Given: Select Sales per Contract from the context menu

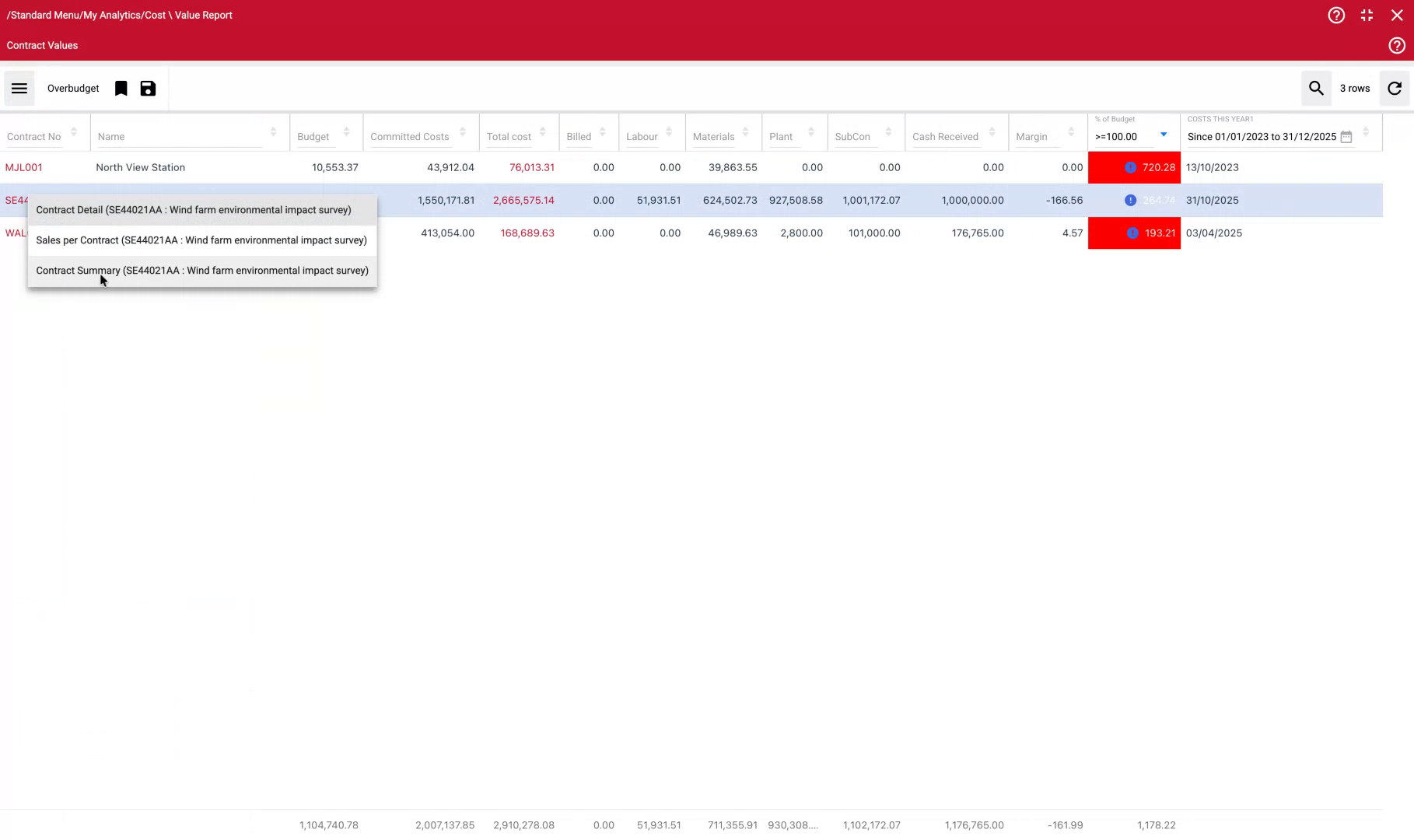Looking at the screenshot, I should (201, 240).
